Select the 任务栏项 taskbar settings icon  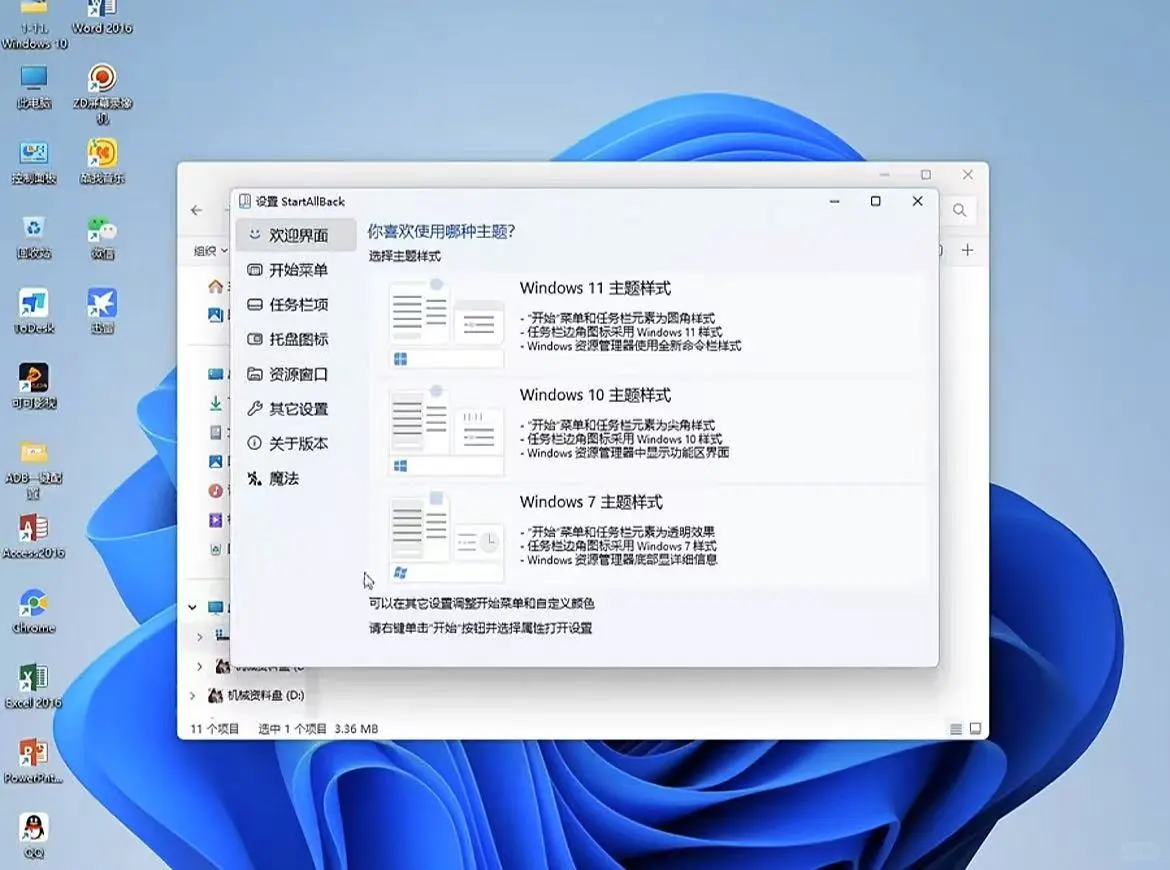coord(255,305)
